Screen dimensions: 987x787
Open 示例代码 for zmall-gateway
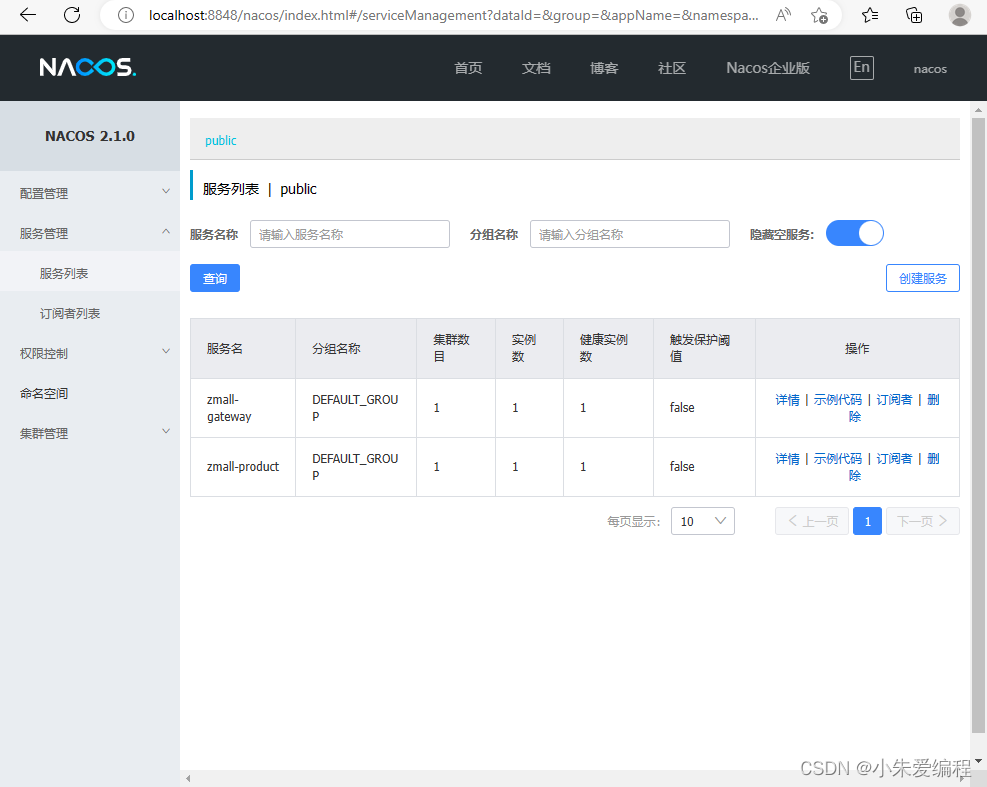(x=837, y=400)
